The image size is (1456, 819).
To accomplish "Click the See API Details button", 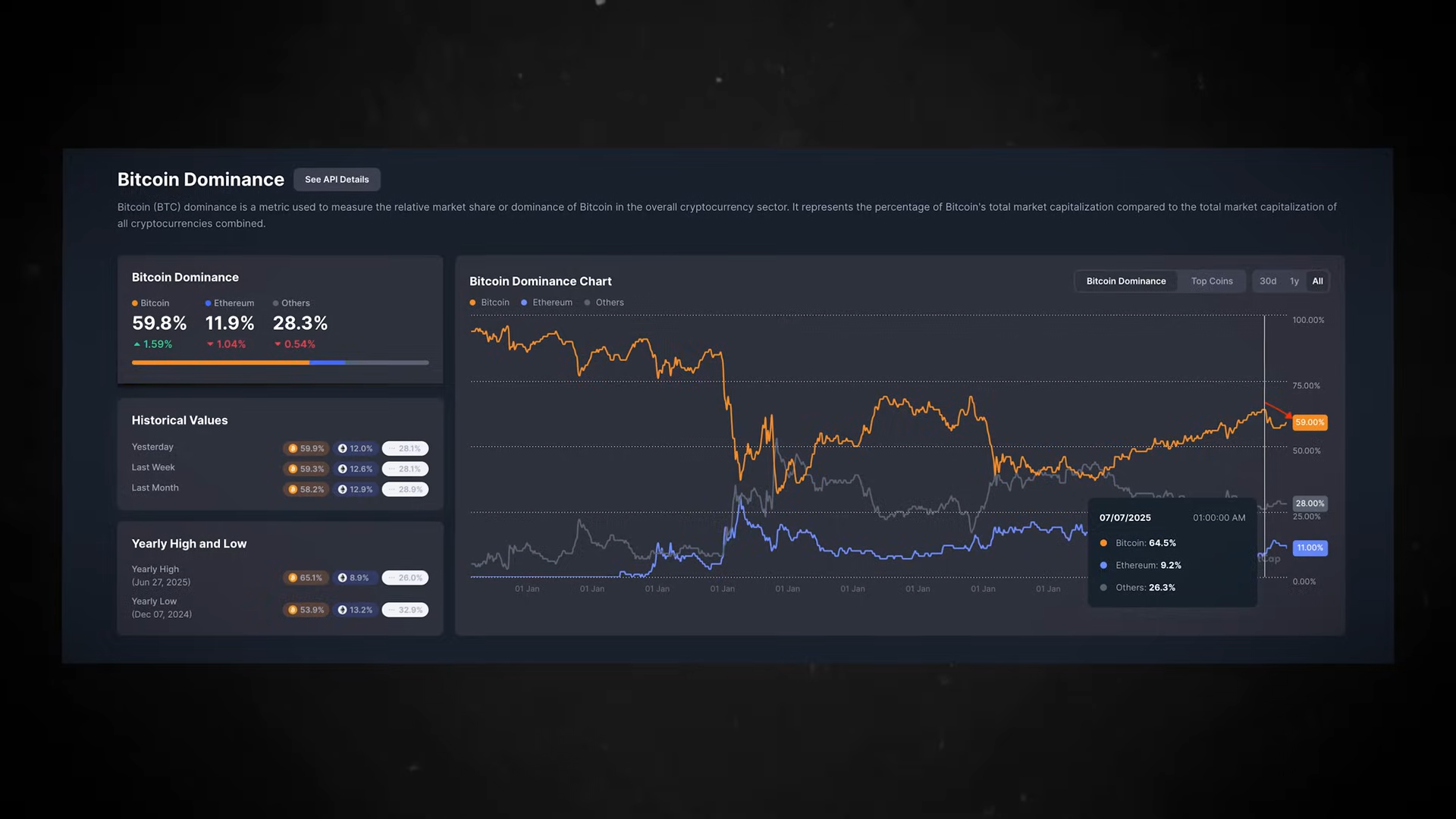I will click(x=337, y=180).
